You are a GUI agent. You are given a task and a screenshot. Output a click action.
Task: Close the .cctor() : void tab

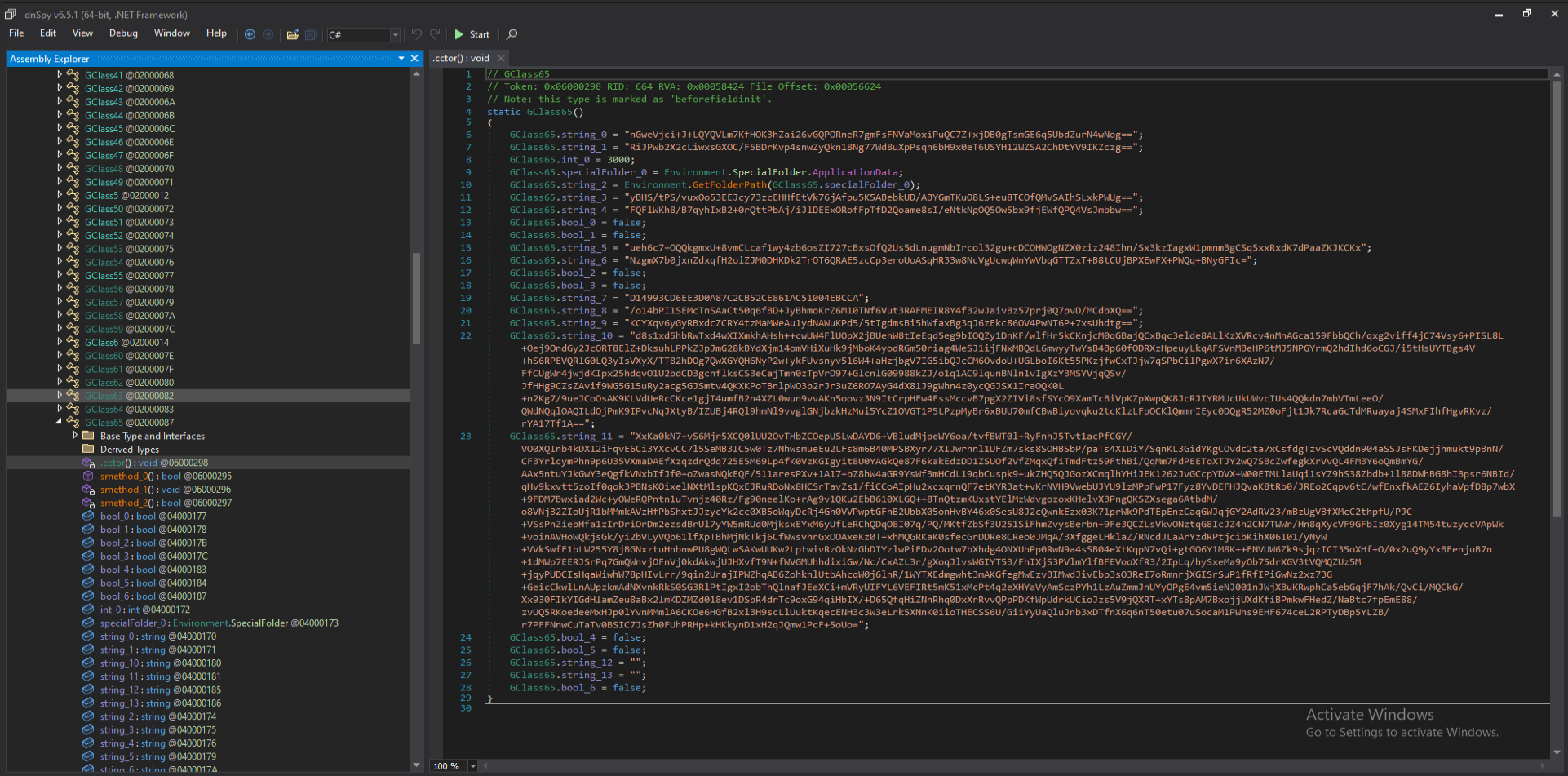tap(501, 58)
